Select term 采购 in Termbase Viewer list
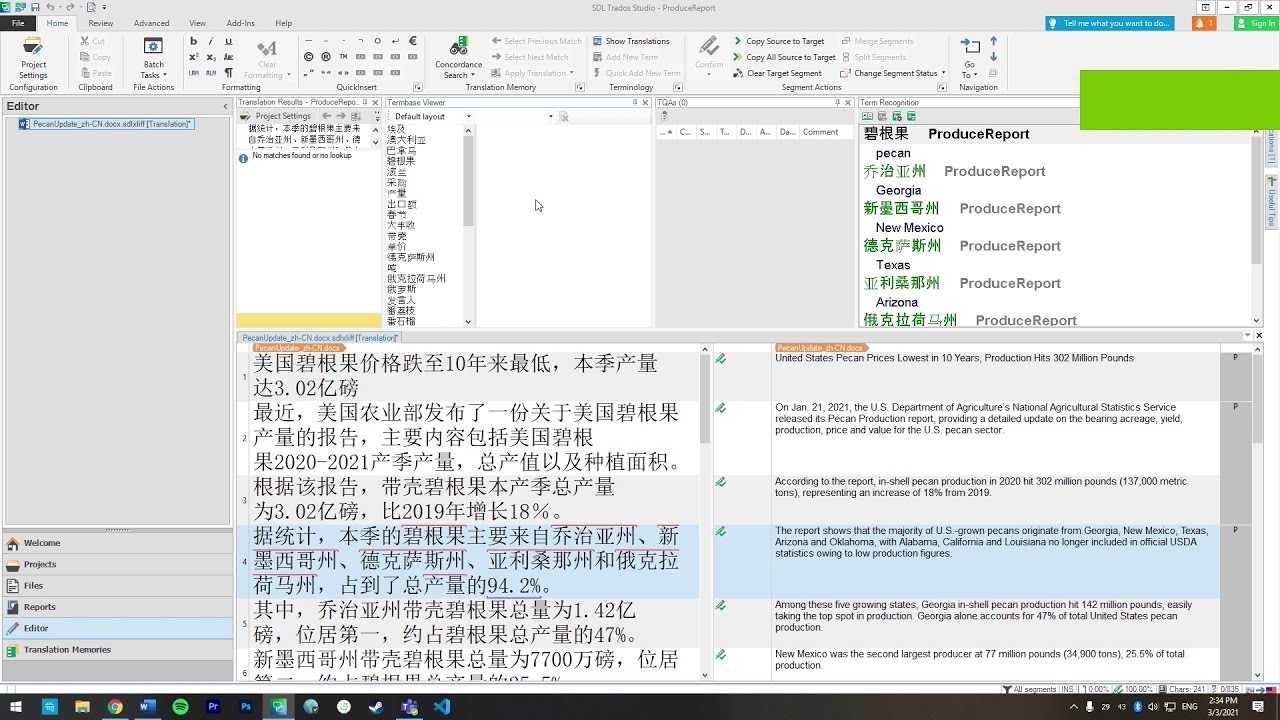1280x720 pixels. click(x=397, y=182)
